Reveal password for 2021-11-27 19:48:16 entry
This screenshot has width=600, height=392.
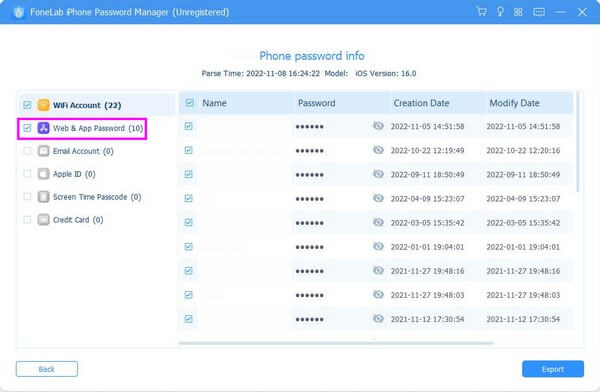378,271
